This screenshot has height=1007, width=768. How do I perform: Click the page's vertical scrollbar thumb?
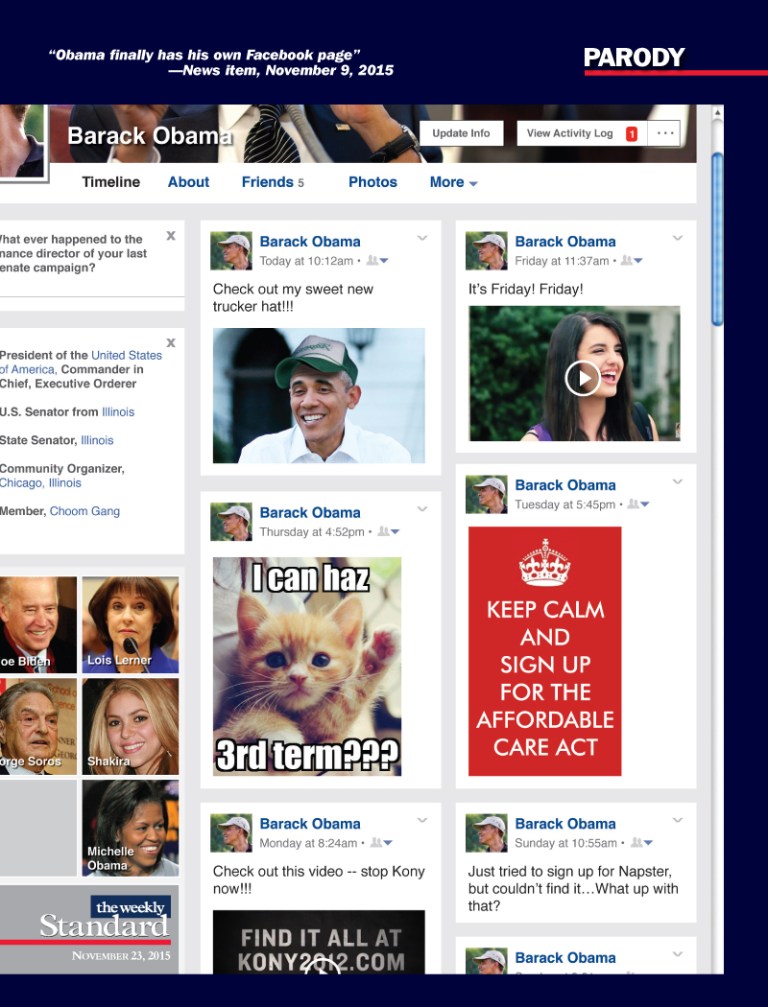point(716,240)
